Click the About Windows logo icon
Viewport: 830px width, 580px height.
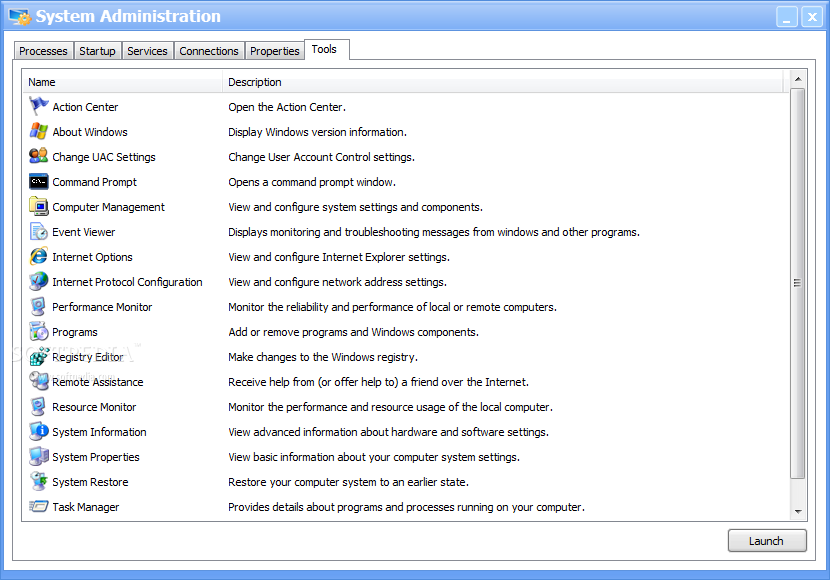(x=39, y=131)
